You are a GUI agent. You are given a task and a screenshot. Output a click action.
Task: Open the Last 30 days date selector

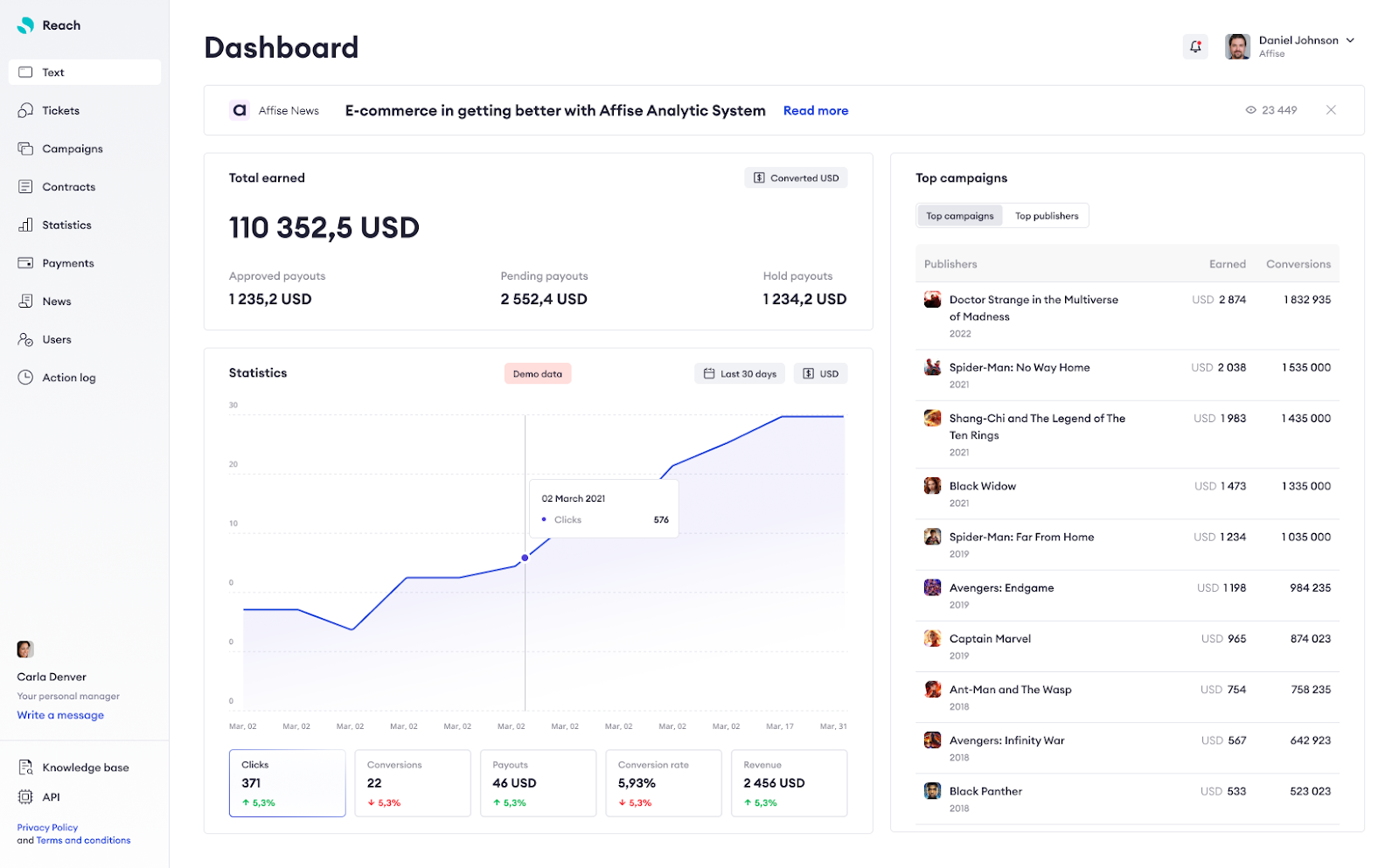coord(739,373)
